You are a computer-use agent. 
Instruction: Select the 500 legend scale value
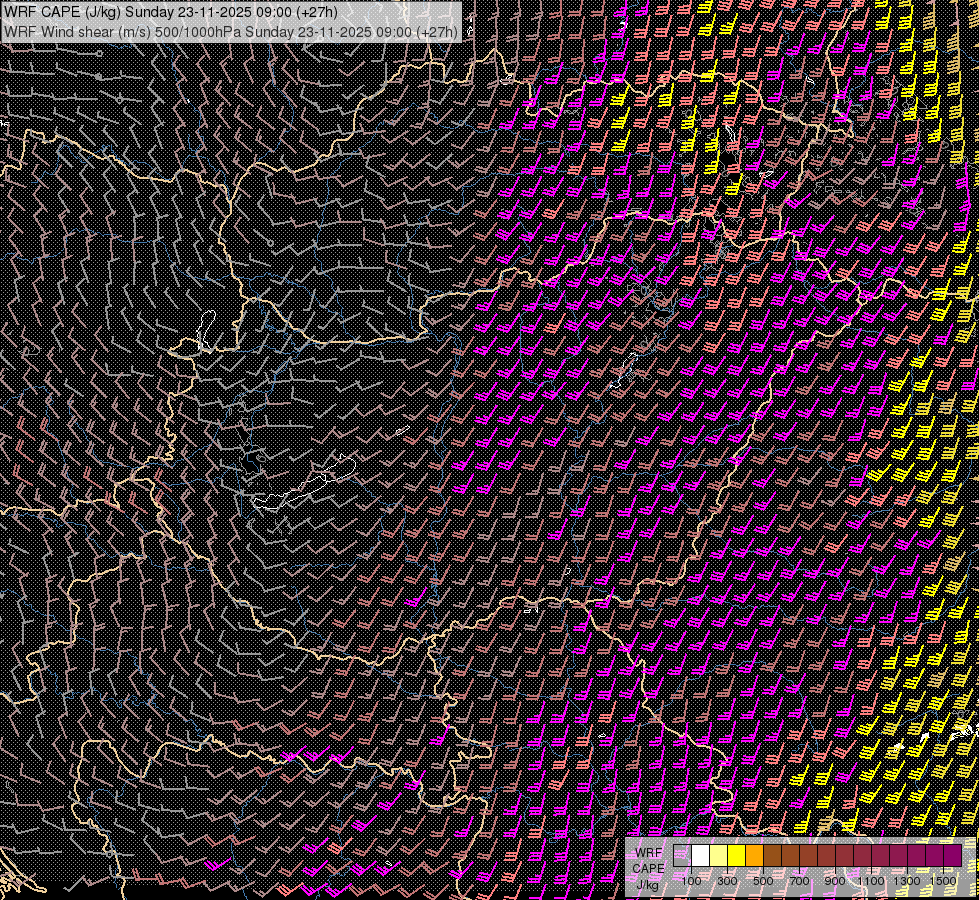763,881
